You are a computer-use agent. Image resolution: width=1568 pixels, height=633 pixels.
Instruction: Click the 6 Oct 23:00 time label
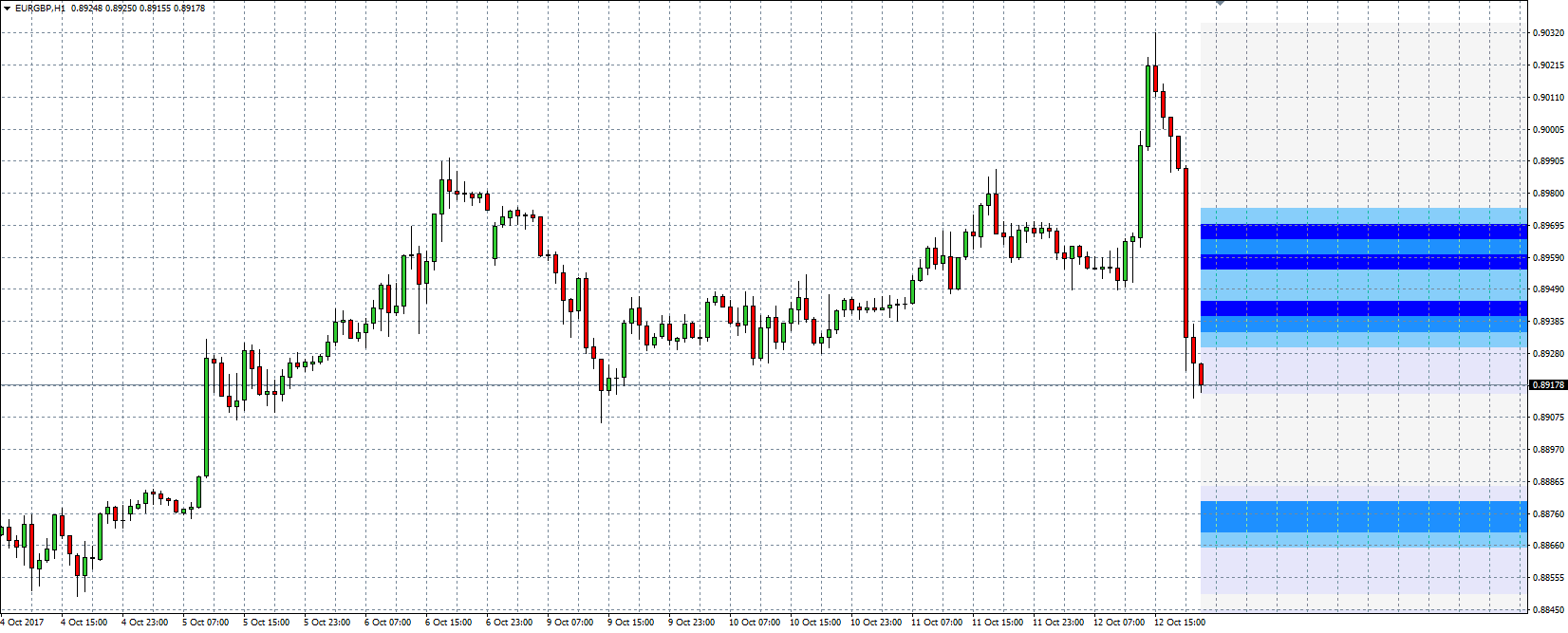(x=510, y=623)
